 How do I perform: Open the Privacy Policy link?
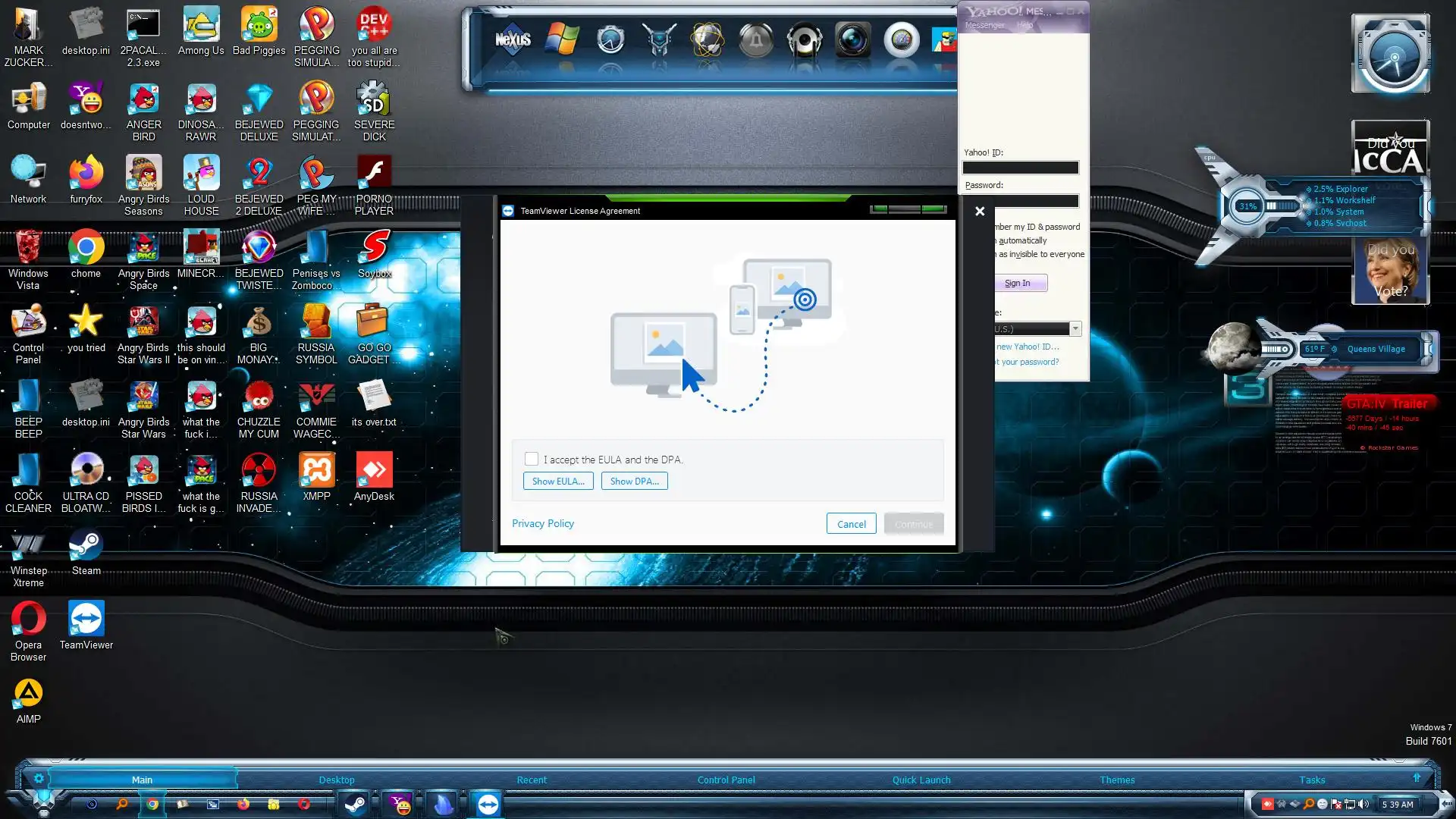pos(542,523)
